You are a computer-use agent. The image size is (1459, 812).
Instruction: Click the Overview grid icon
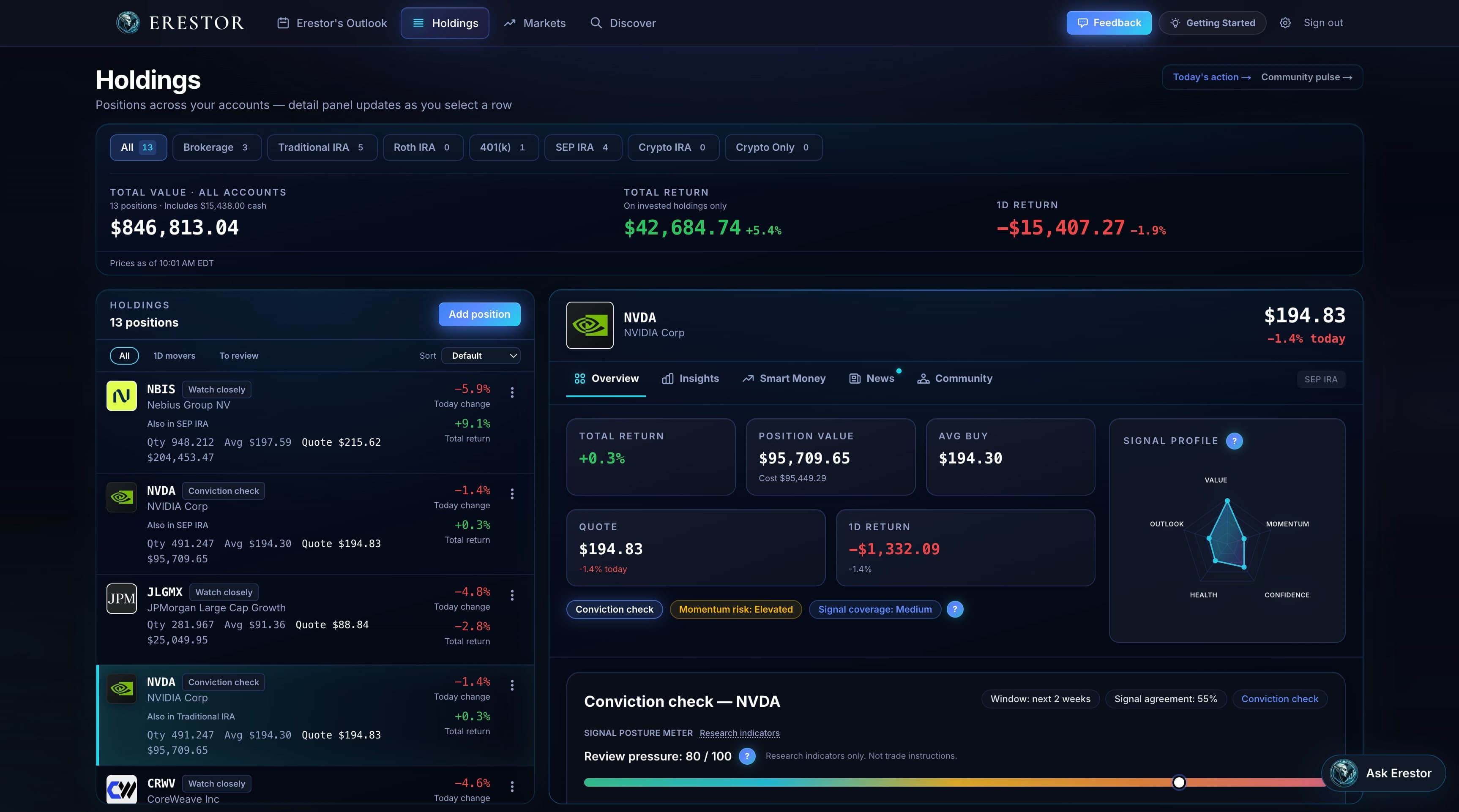tap(579, 378)
